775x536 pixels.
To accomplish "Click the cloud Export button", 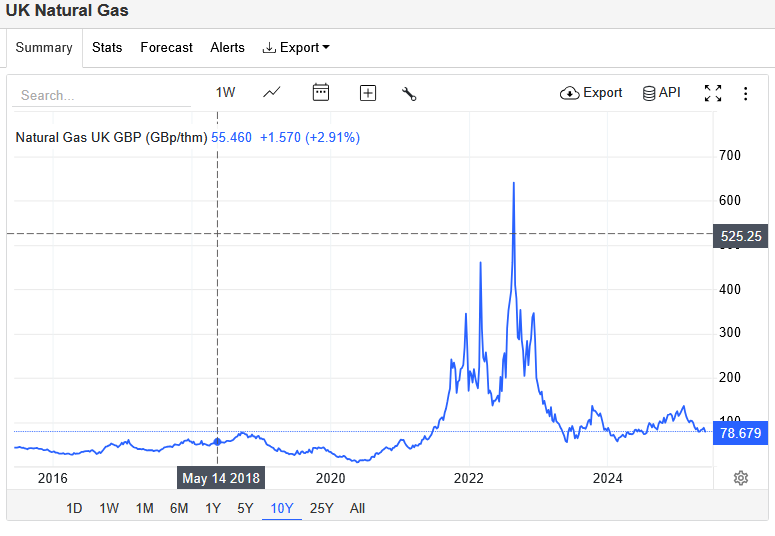I will [x=591, y=93].
